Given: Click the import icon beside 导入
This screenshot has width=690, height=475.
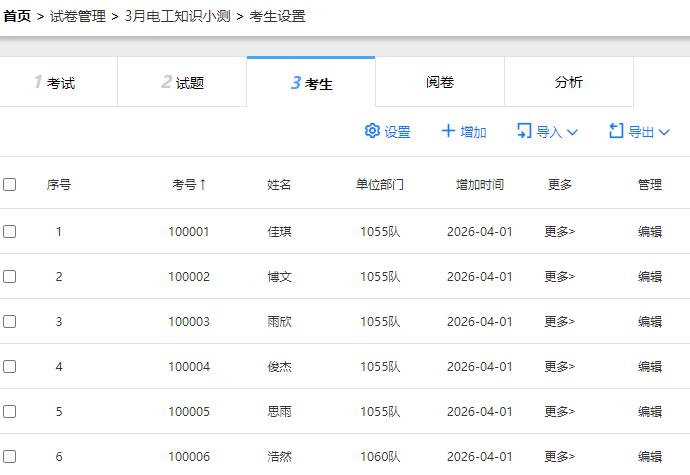Looking at the screenshot, I should [524, 131].
